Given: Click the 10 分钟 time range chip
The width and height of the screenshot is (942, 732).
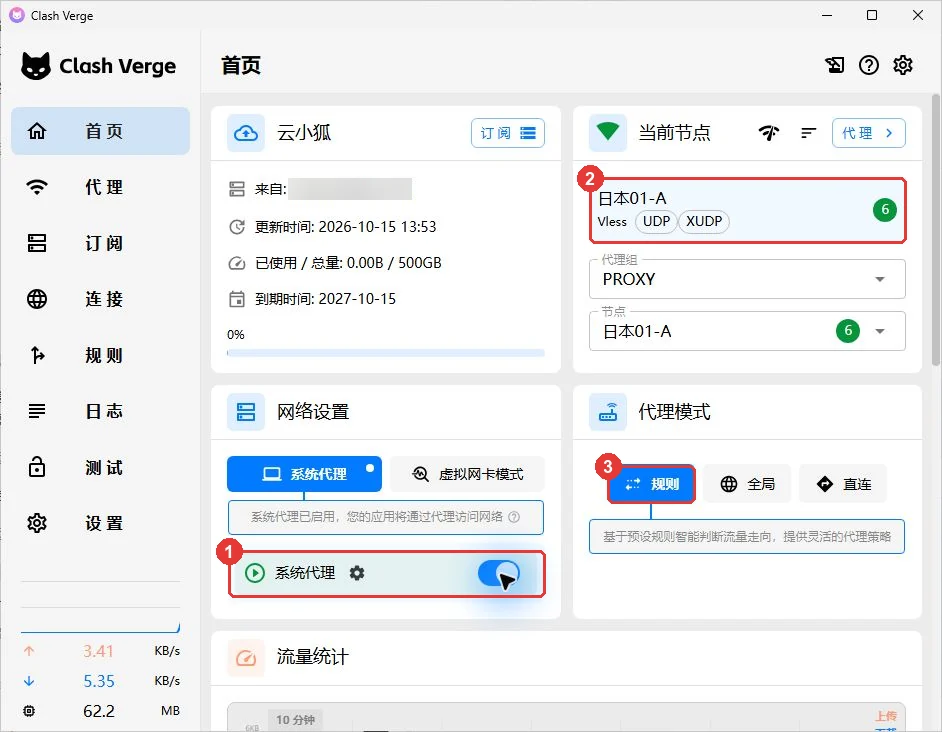Looking at the screenshot, I should click(295, 720).
